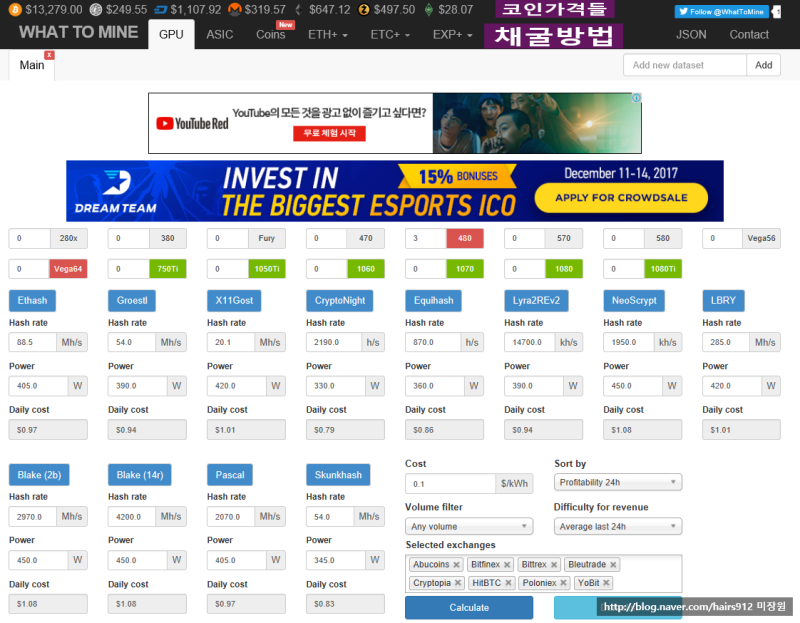Viewport: 800px width, 623px height.
Task: Toggle the LBRY algorithm button
Action: pyautogui.click(x=723, y=301)
